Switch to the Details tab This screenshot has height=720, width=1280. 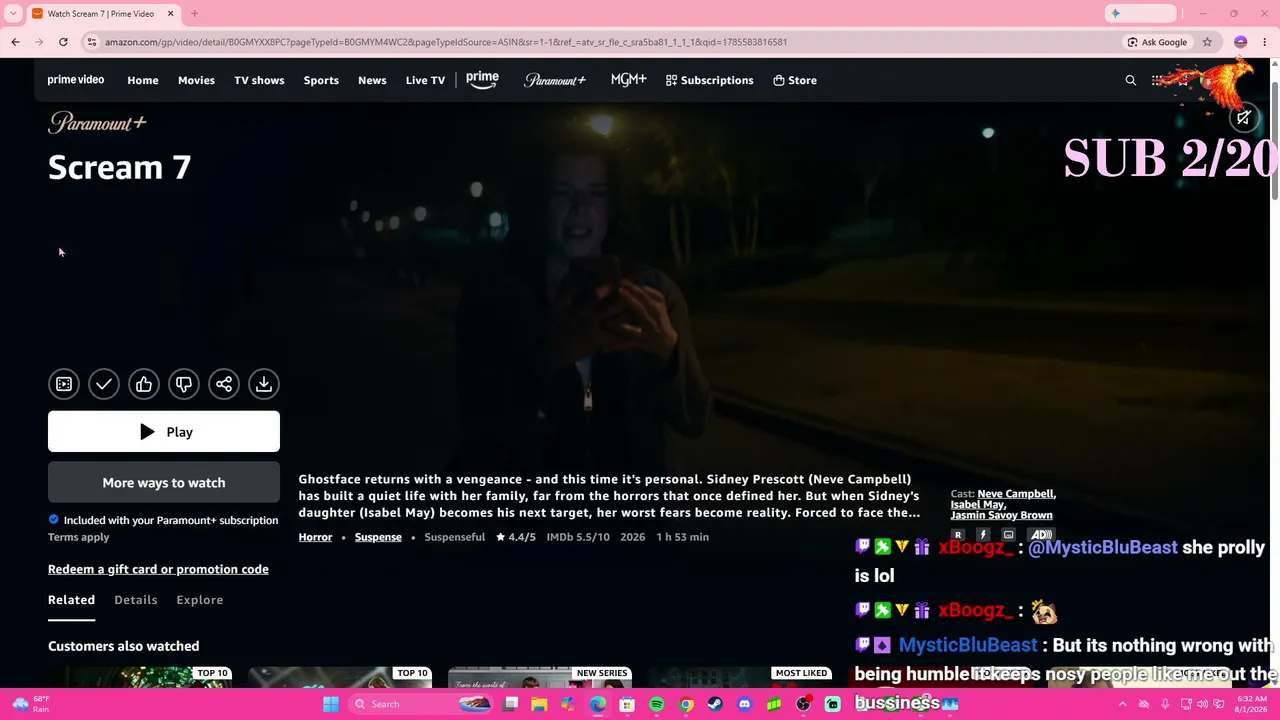[136, 600]
